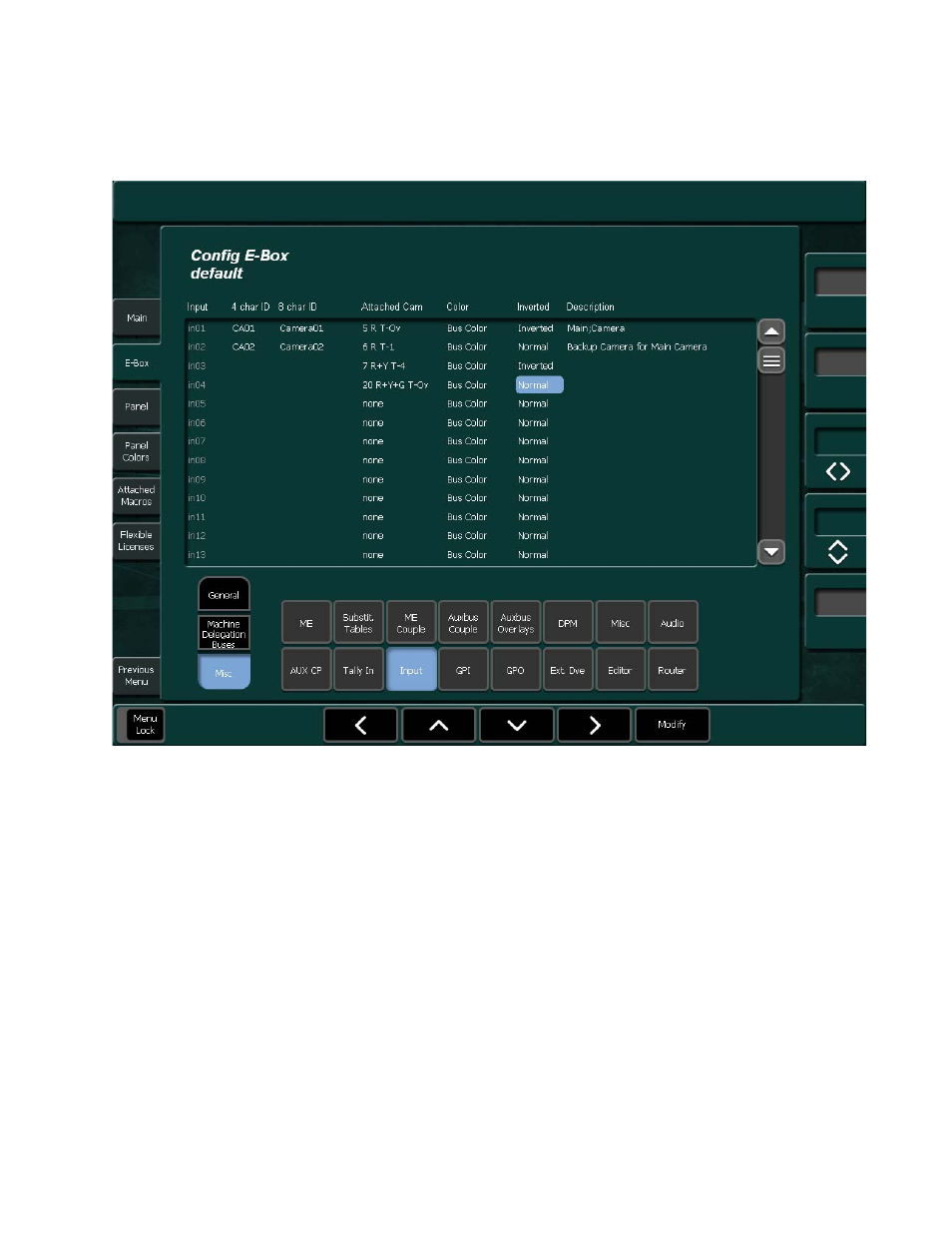Click Camera01 8 char ID cell
Viewport: 952px width, 1233px height.
[301, 328]
